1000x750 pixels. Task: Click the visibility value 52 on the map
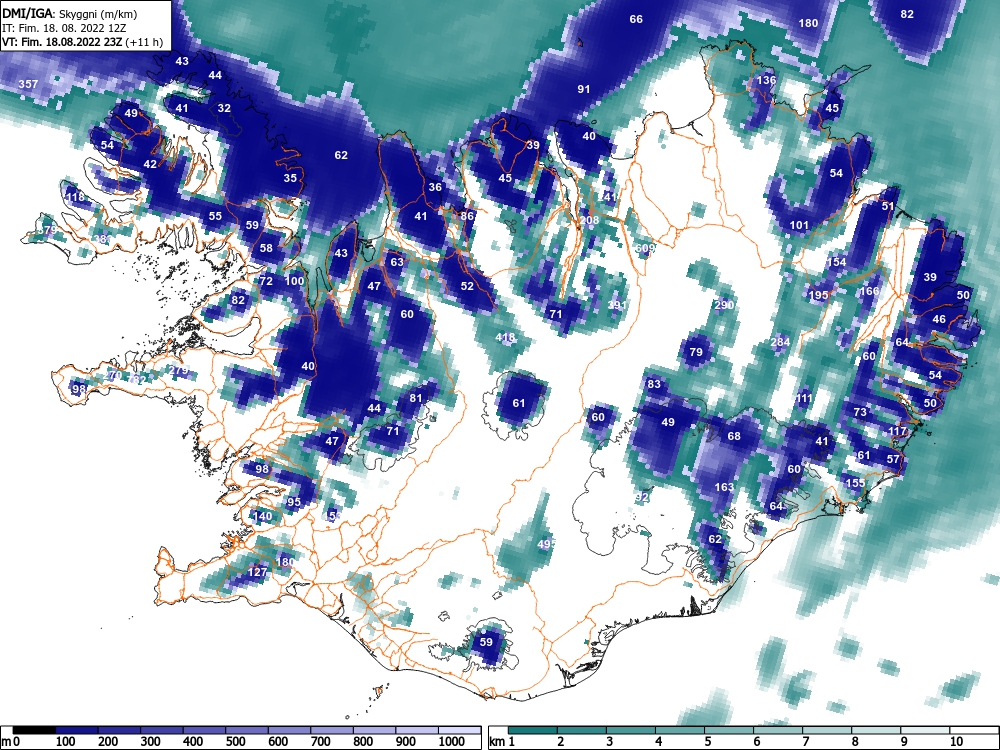pos(467,286)
